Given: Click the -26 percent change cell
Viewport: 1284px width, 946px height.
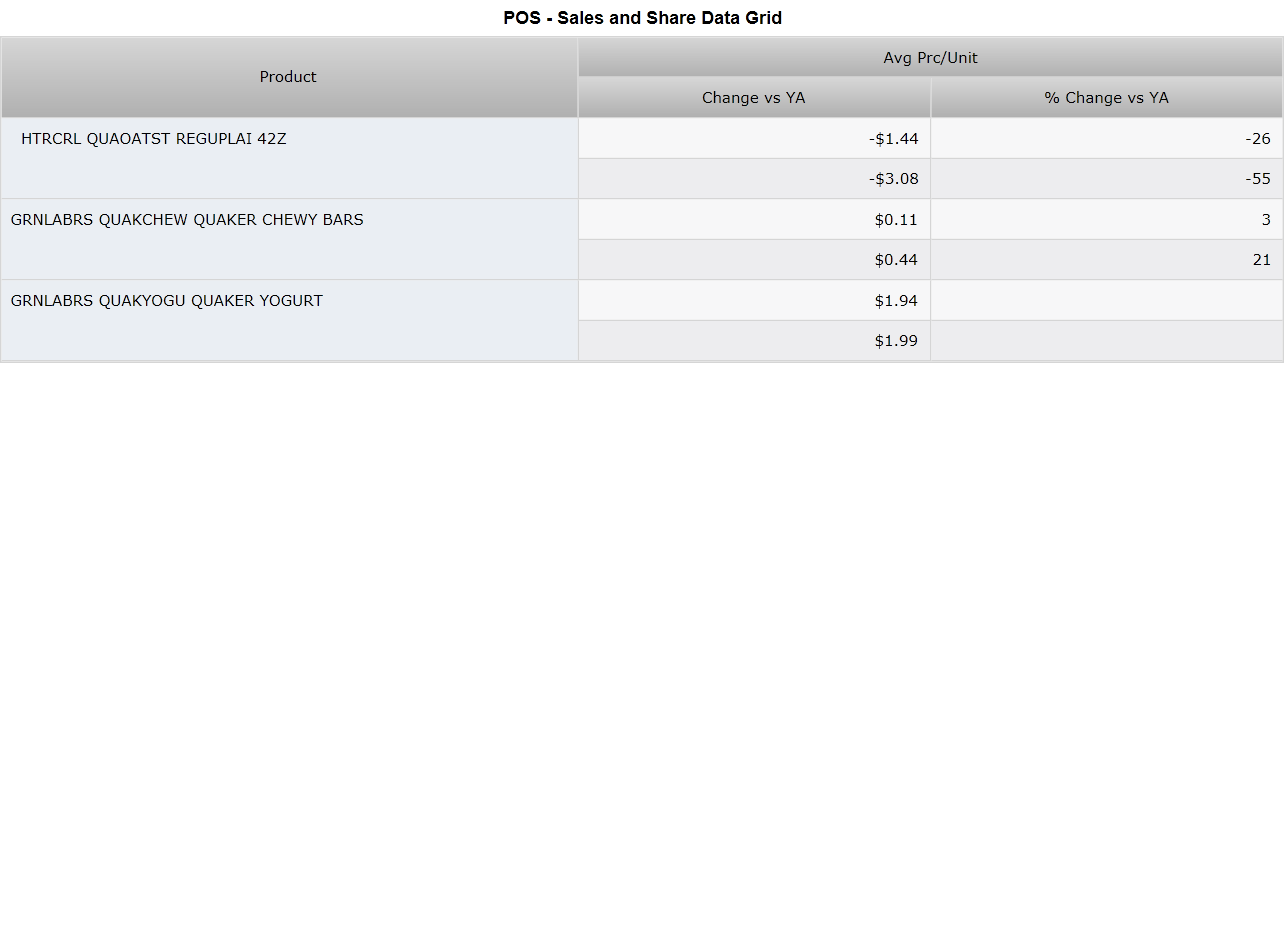Looking at the screenshot, I should click(x=1107, y=139).
